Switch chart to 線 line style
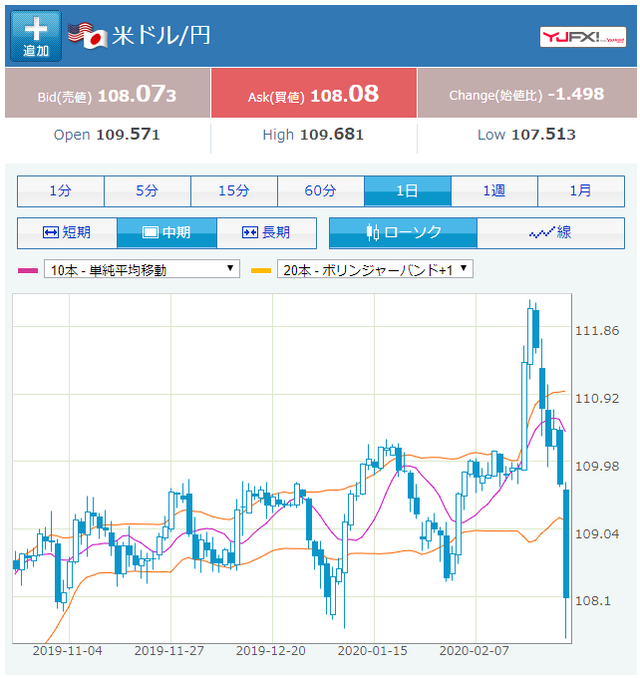The image size is (640, 678). (550, 233)
